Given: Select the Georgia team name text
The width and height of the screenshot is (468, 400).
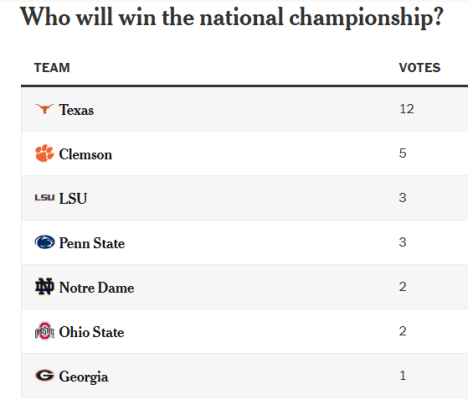Looking at the screenshot, I should tap(84, 377).
